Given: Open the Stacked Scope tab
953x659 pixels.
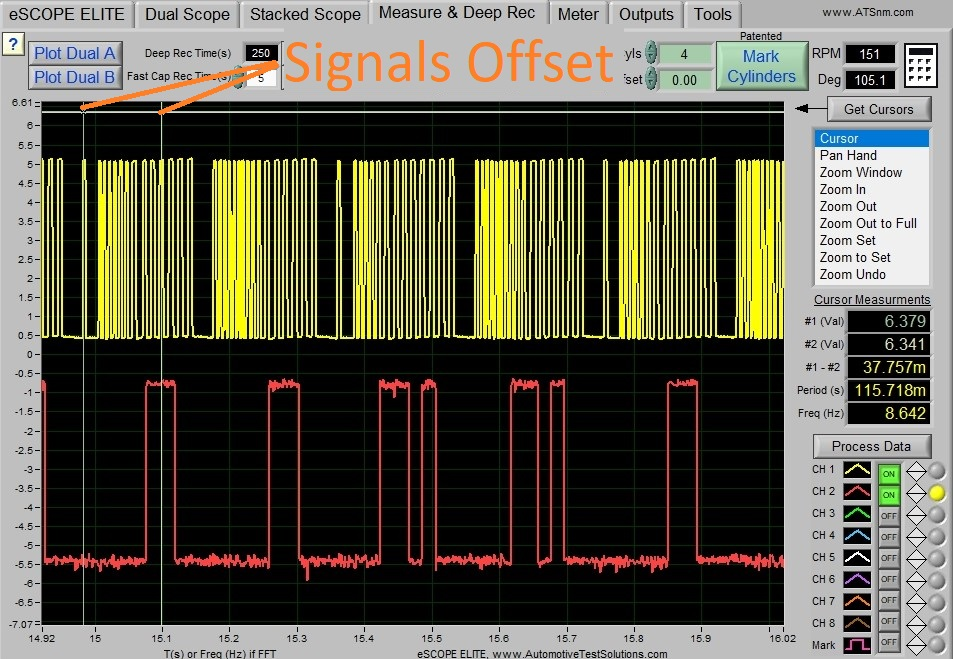Looking at the screenshot, I should [x=304, y=14].
